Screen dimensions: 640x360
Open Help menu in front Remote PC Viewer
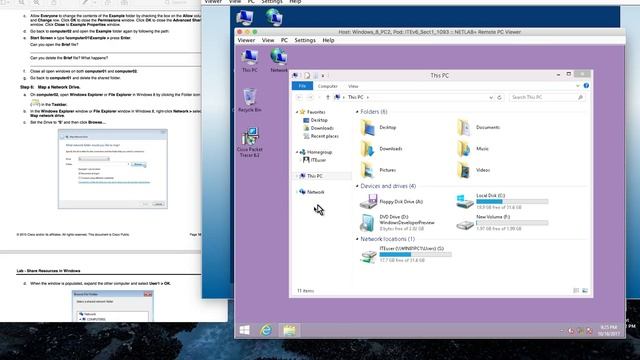tap(328, 40)
